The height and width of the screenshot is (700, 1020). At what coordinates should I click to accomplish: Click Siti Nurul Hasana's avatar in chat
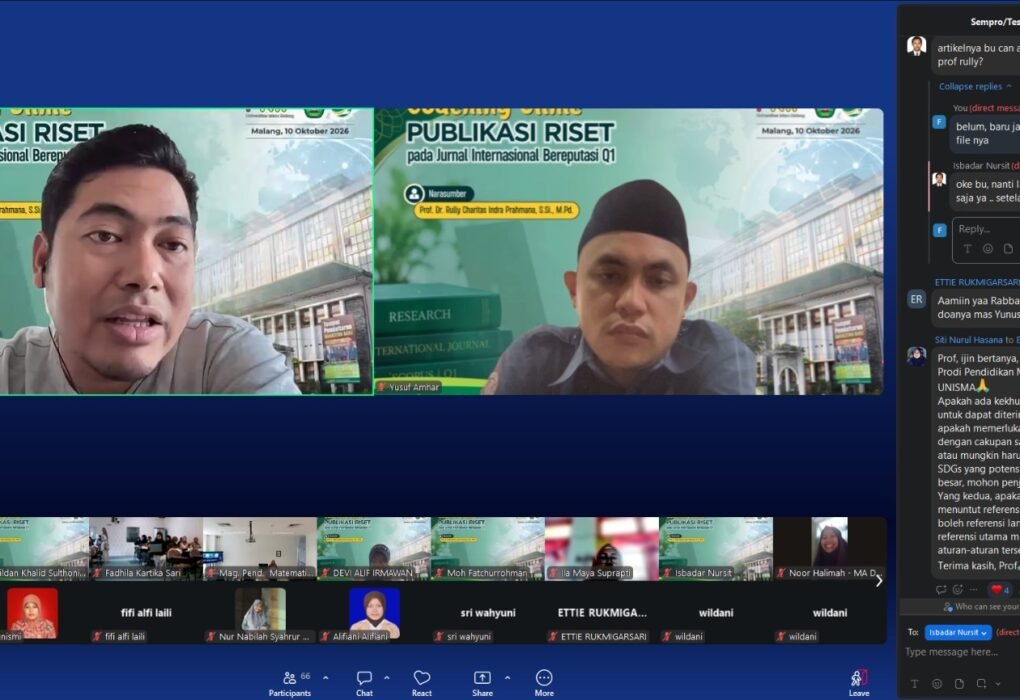click(x=917, y=357)
